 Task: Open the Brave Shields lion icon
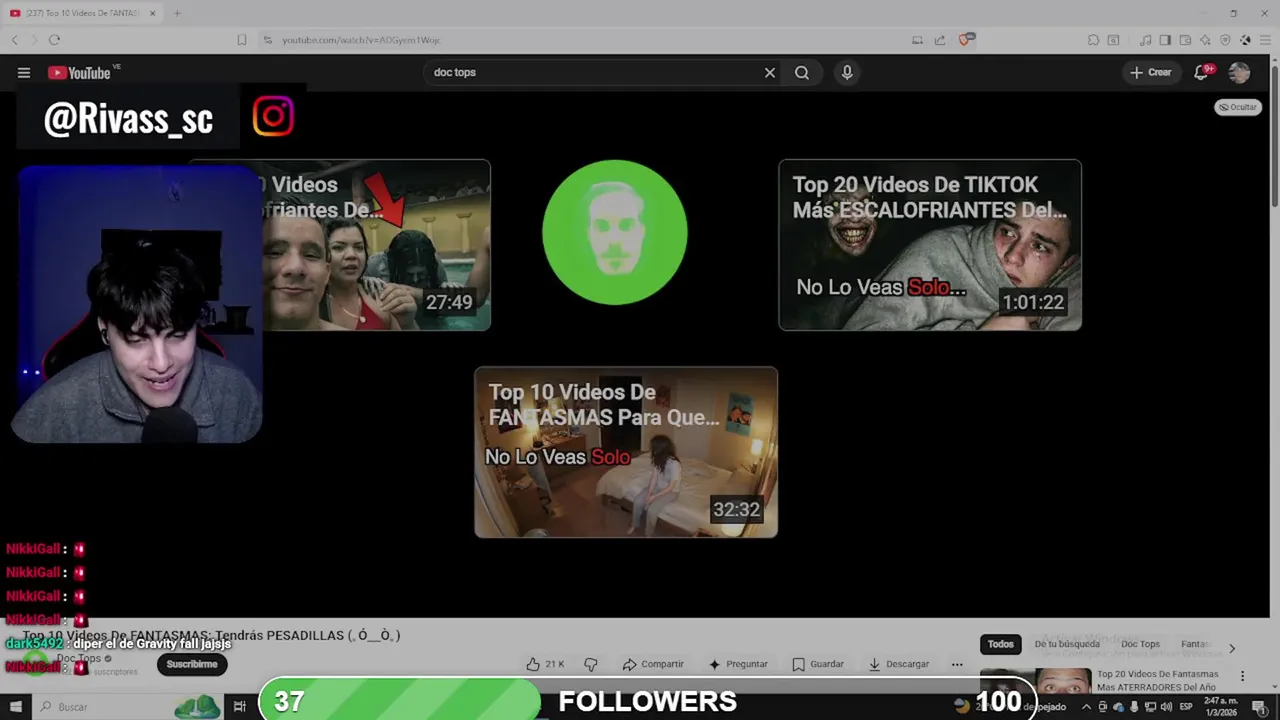click(x=966, y=40)
